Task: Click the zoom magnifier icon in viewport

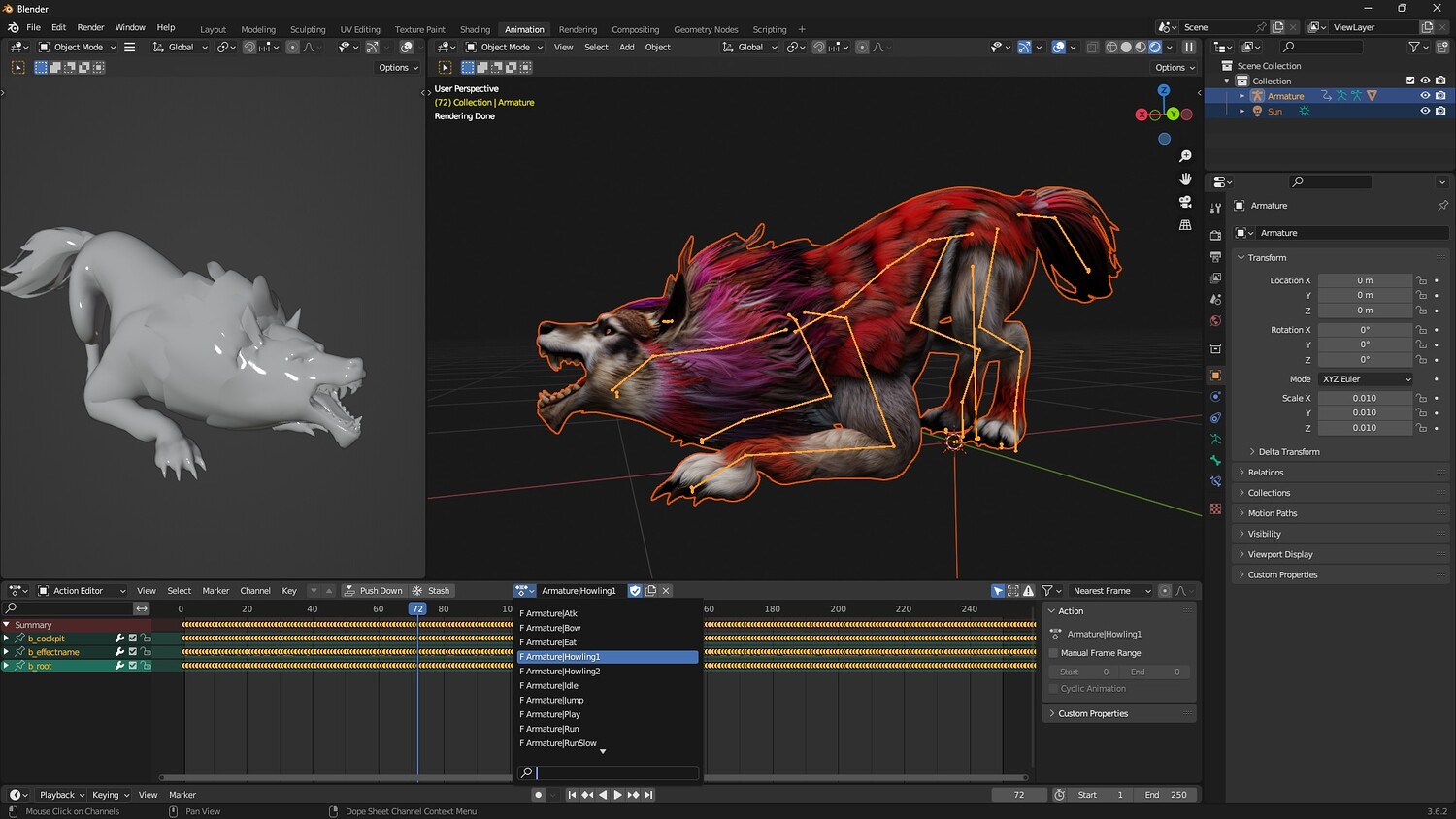Action: (x=1185, y=156)
